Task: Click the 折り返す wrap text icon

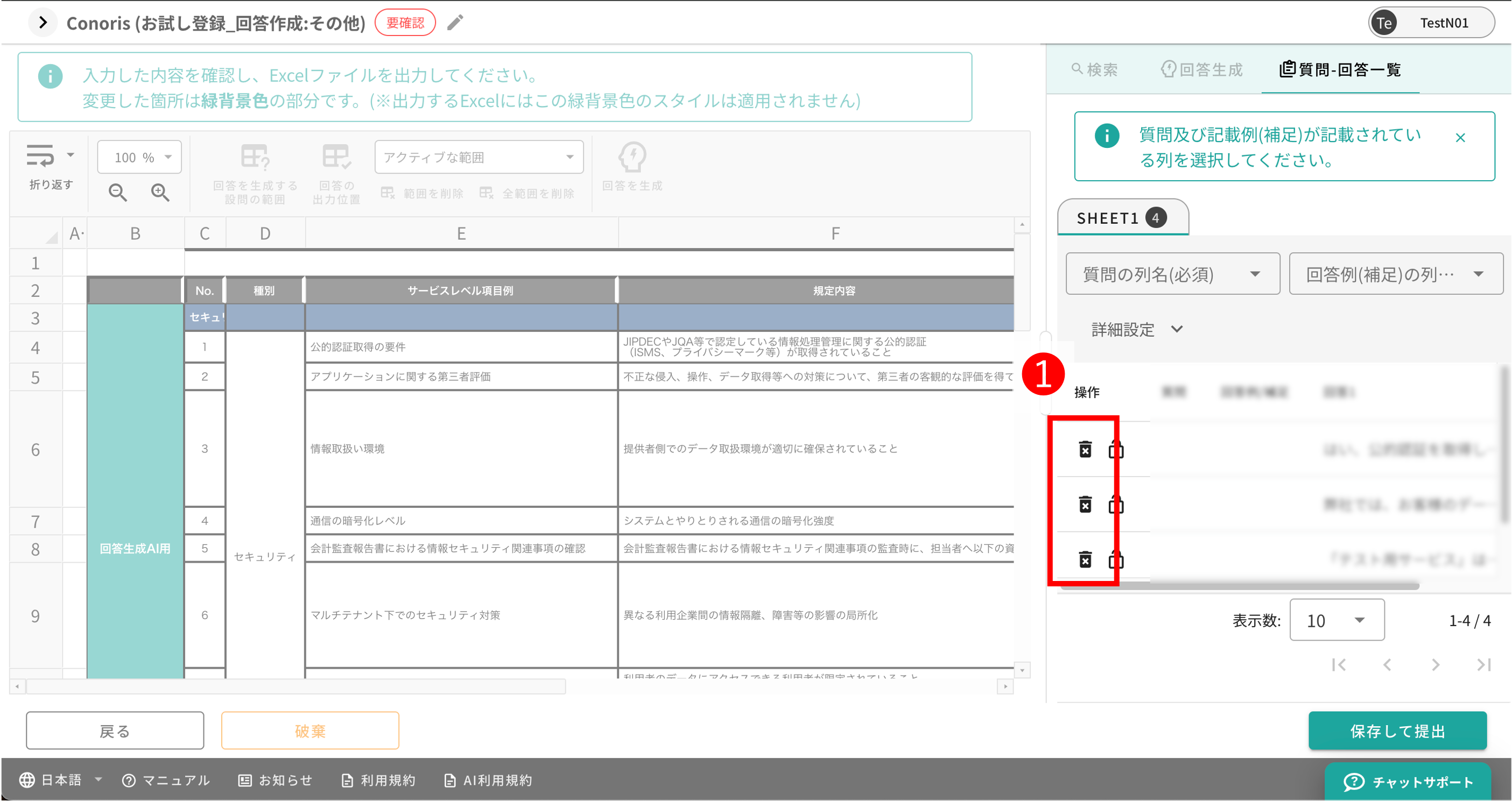Action: [40, 156]
